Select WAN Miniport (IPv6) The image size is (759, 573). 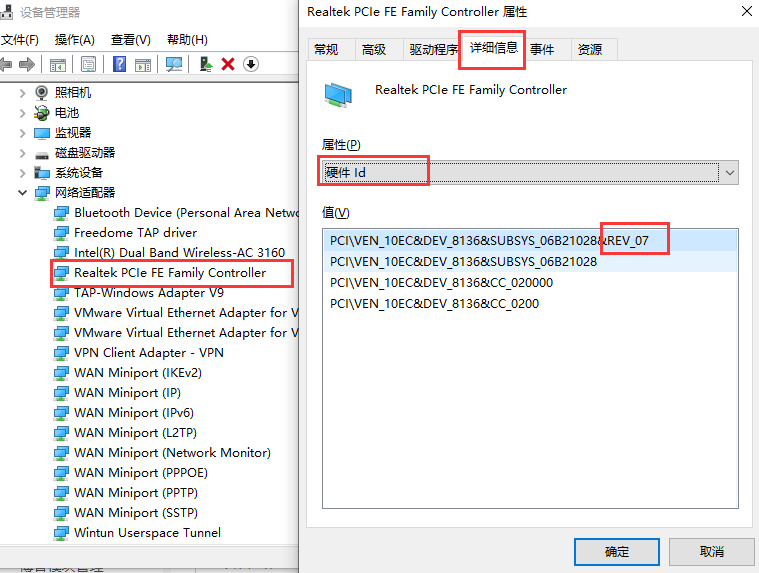tap(134, 413)
